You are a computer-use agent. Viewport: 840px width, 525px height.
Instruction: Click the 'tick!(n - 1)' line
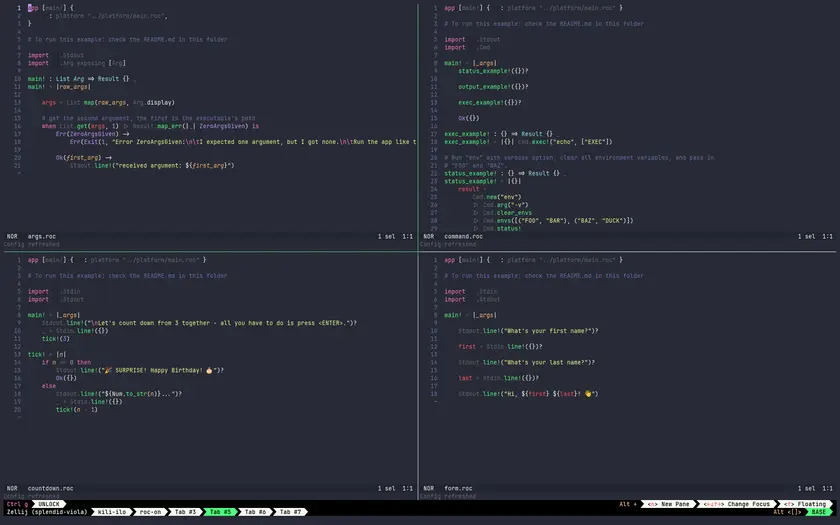(x=77, y=410)
